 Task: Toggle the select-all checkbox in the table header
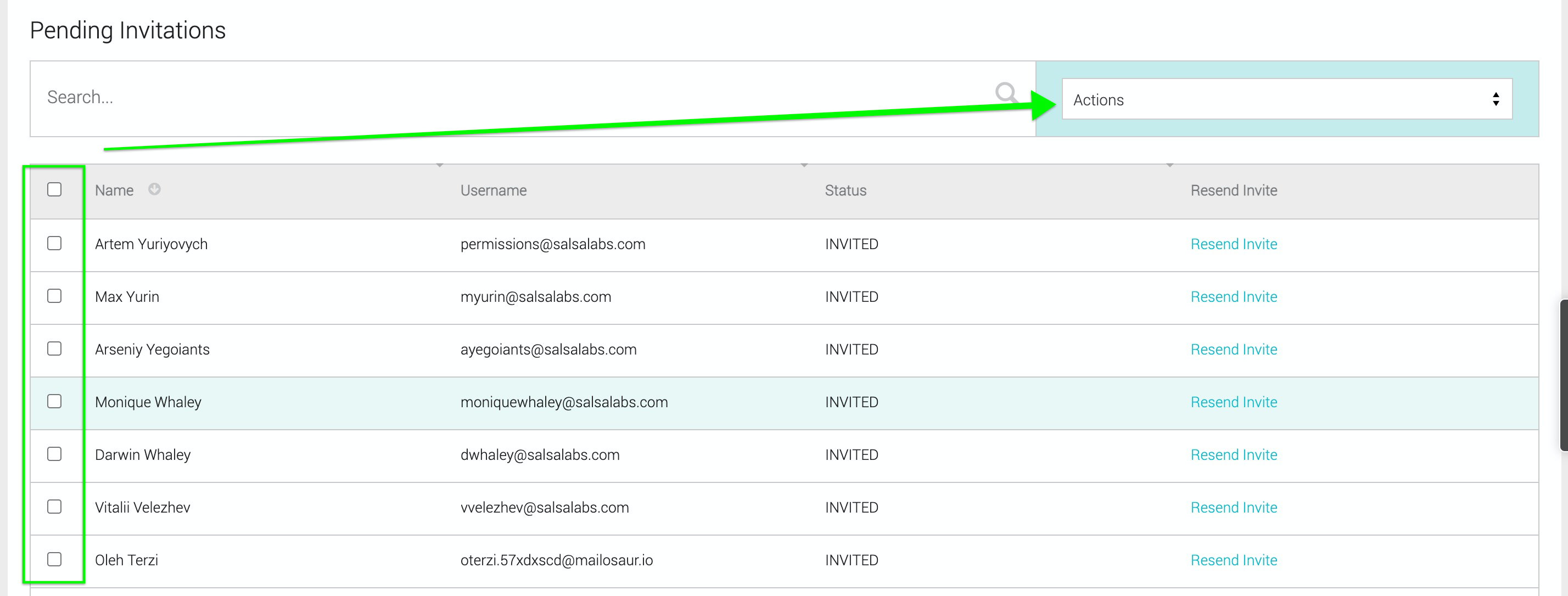54,190
